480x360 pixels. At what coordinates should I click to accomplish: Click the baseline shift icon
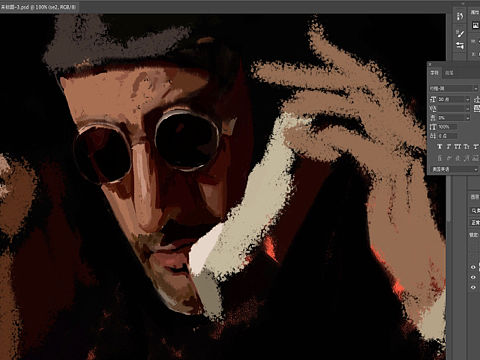pos(433,136)
